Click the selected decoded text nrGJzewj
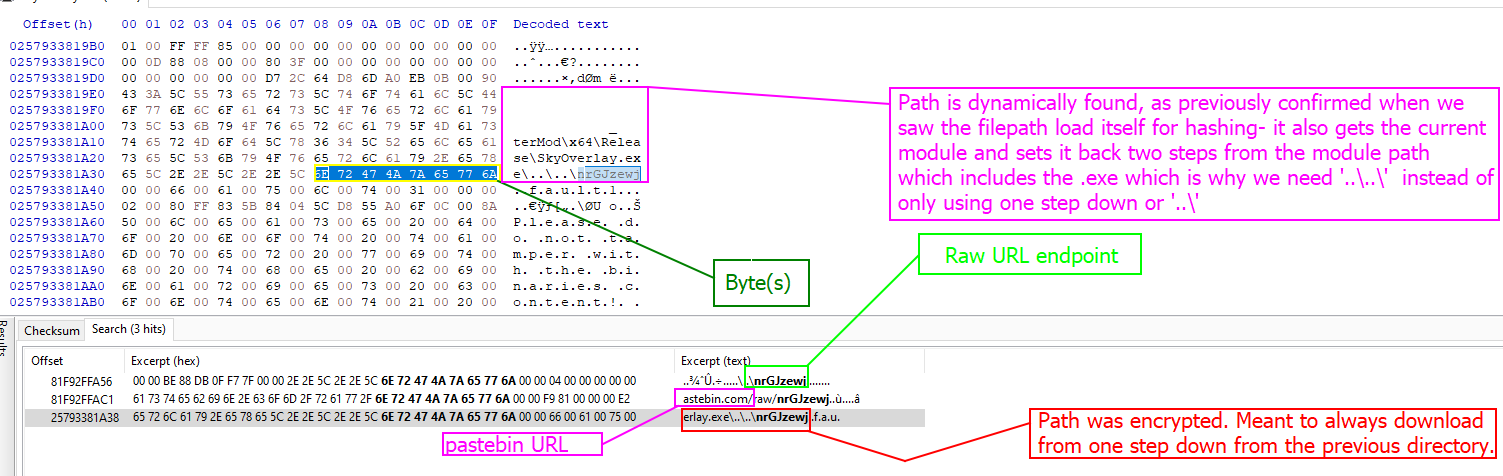Screen dimensions: 1503x476 pyautogui.click(x=608, y=173)
